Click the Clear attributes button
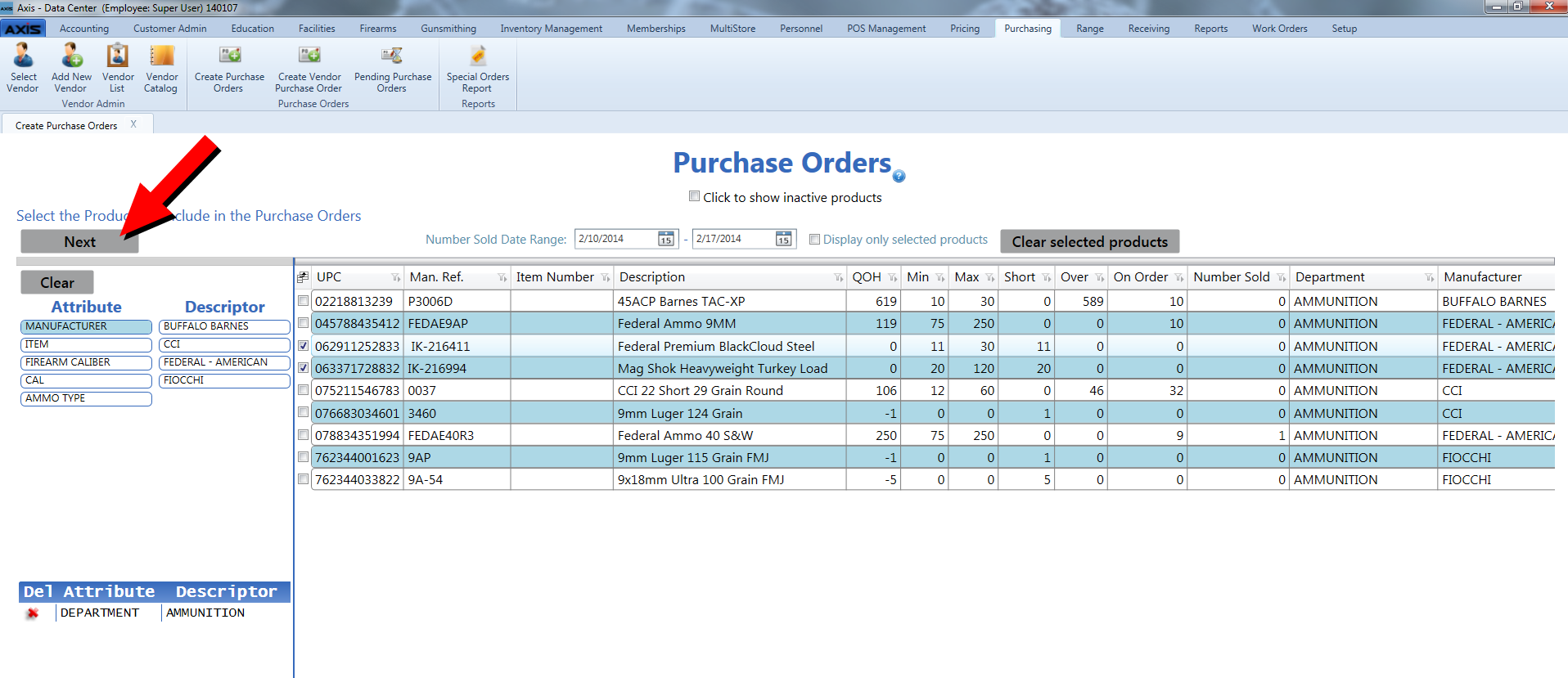The image size is (1568, 678). [x=57, y=282]
